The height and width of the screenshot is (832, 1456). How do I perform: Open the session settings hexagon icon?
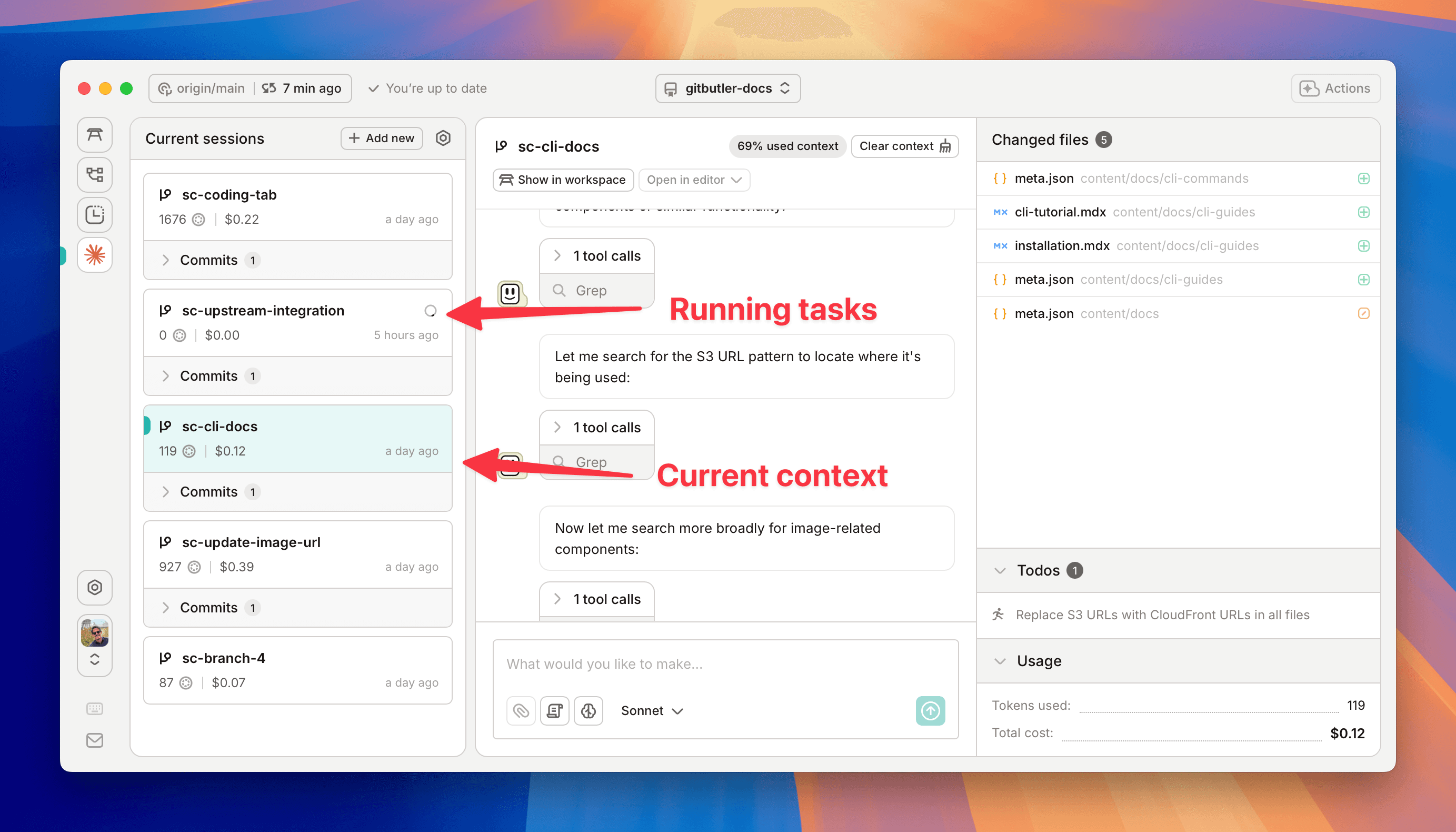point(443,138)
